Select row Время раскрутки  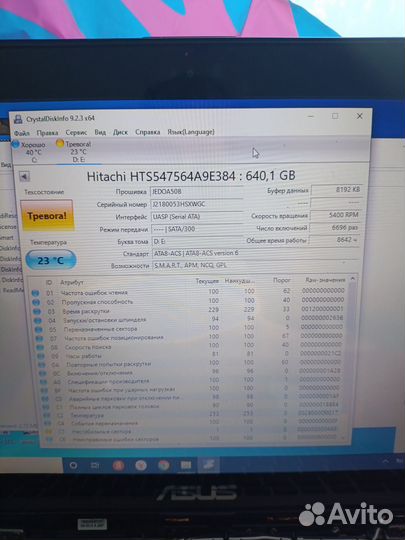pyautogui.click(x=189, y=310)
